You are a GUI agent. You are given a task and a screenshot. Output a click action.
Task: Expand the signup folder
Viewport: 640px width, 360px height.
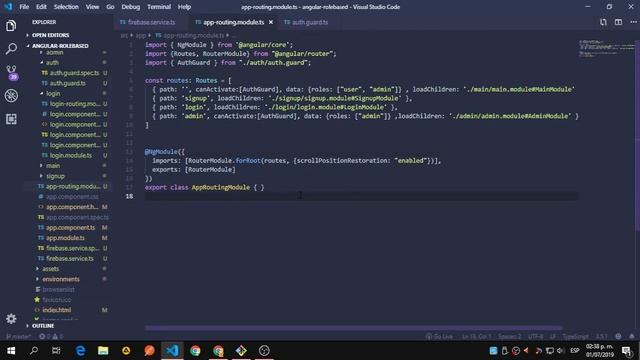tap(55, 176)
